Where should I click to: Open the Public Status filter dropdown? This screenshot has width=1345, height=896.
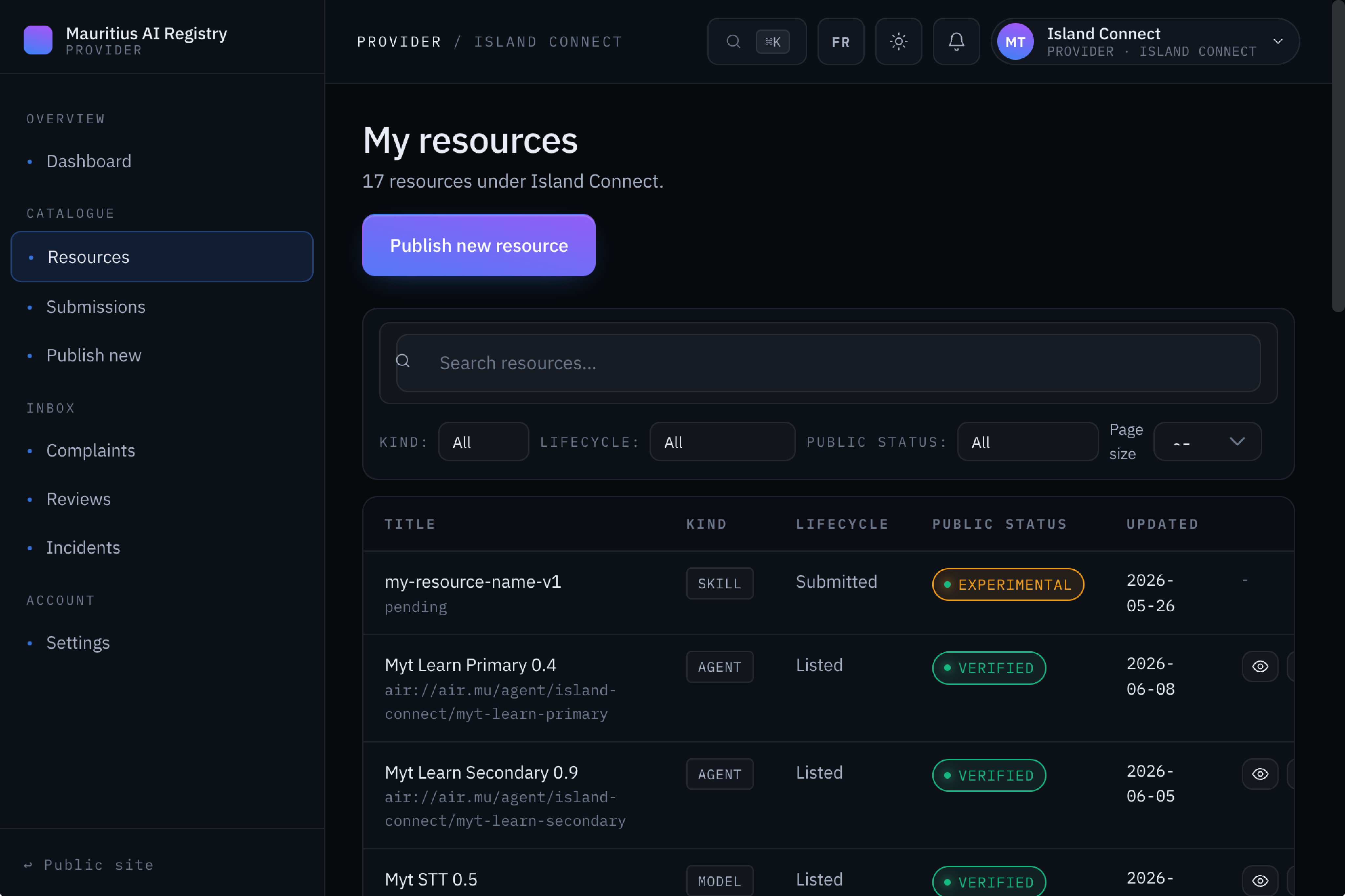pos(1027,442)
